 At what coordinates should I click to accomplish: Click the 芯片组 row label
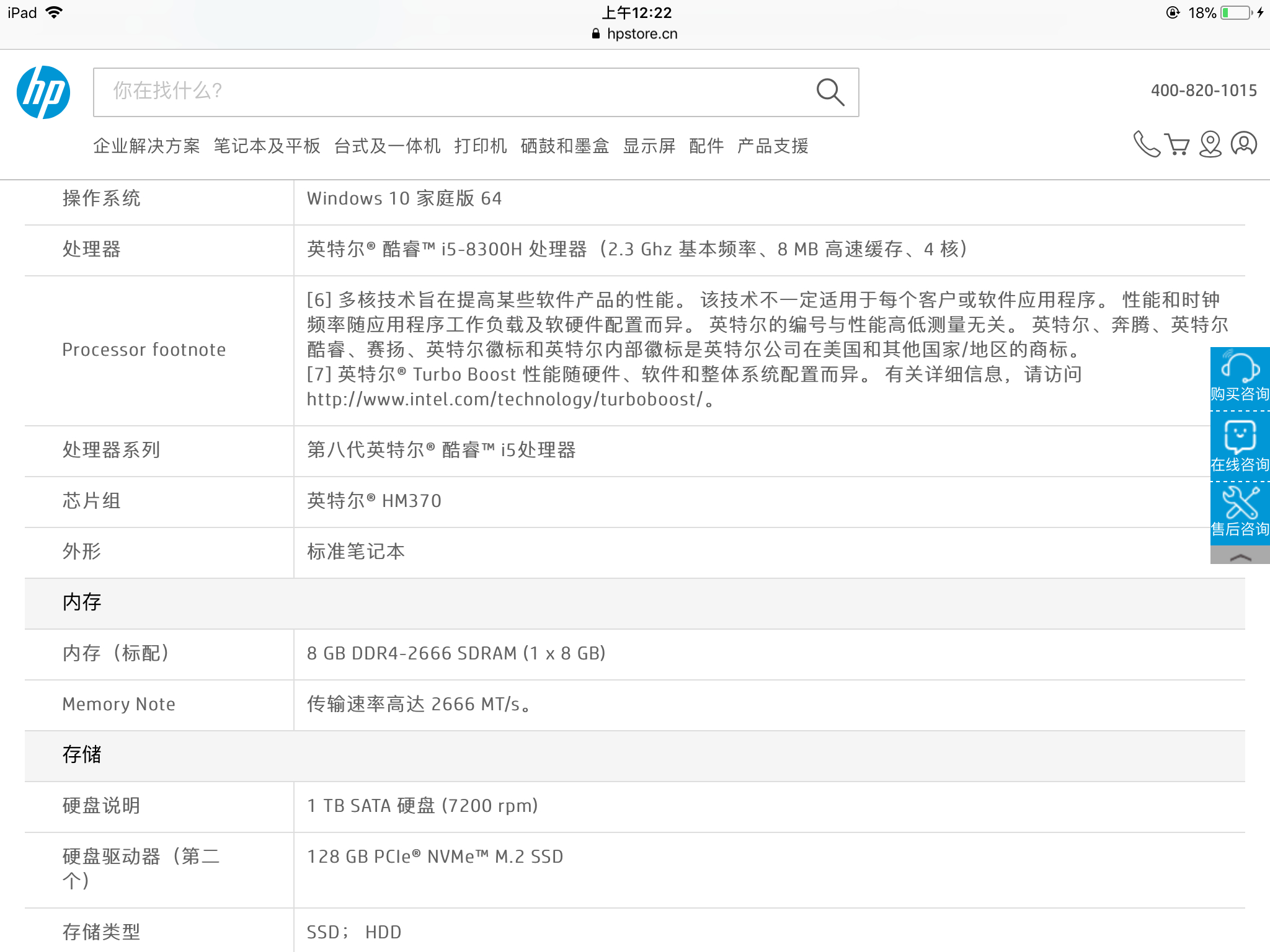92,501
